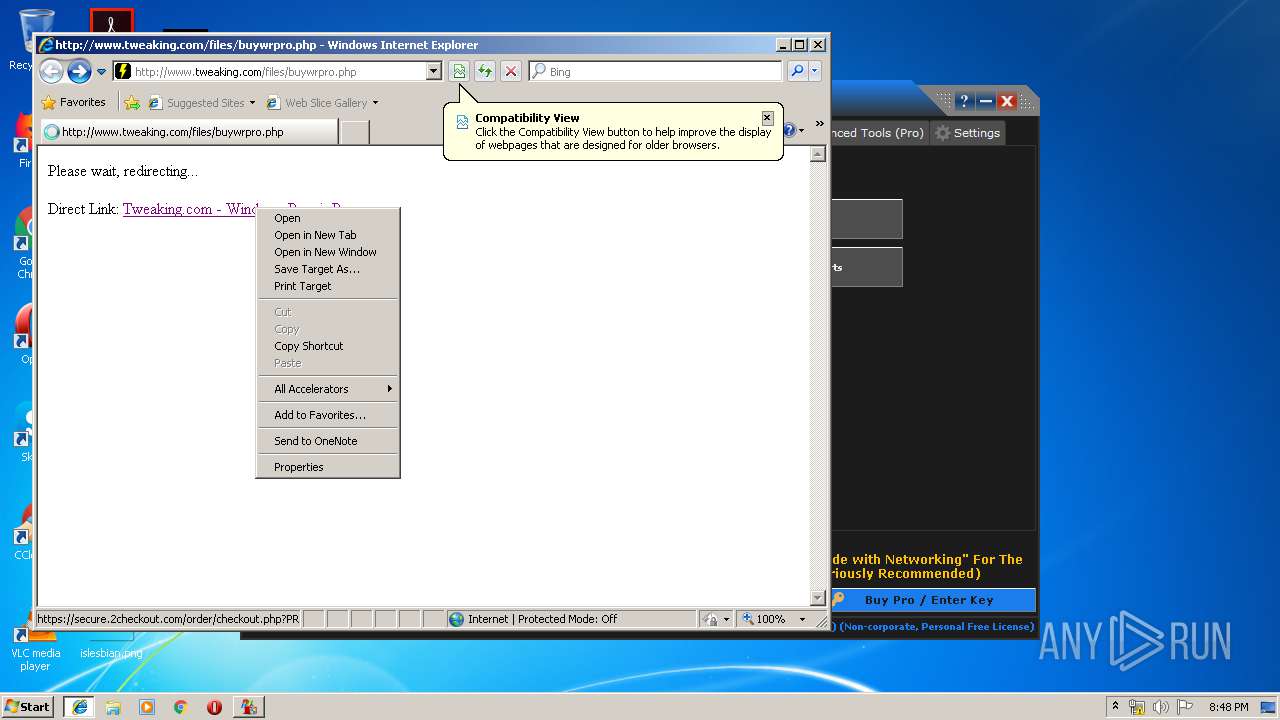The image size is (1280, 720).
Task: Click the 8:48 PM system clock
Action: click(1228, 706)
